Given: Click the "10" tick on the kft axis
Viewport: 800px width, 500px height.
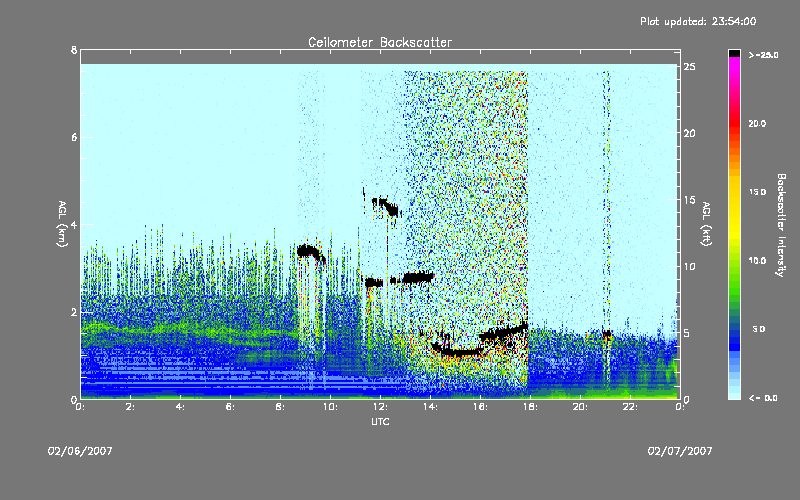Looking at the screenshot, I should click(x=690, y=266).
